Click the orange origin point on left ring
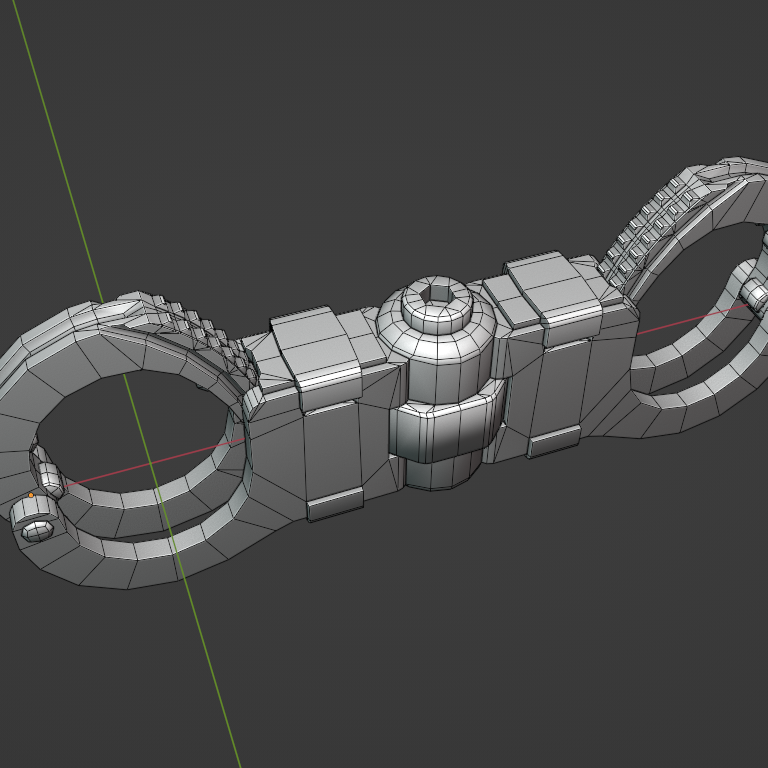 (x=31, y=495)
